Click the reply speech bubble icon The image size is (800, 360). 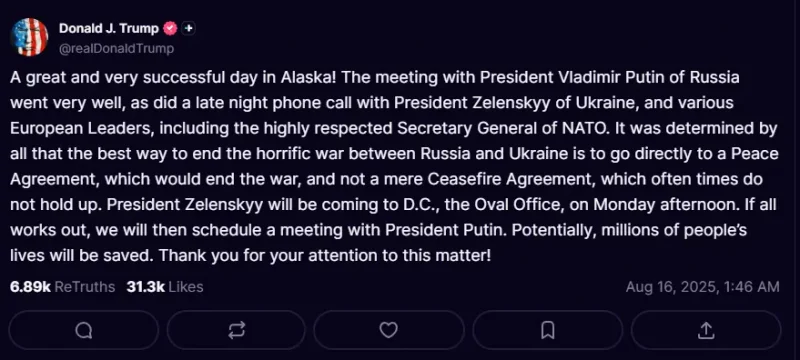click(x=84, y=330)
